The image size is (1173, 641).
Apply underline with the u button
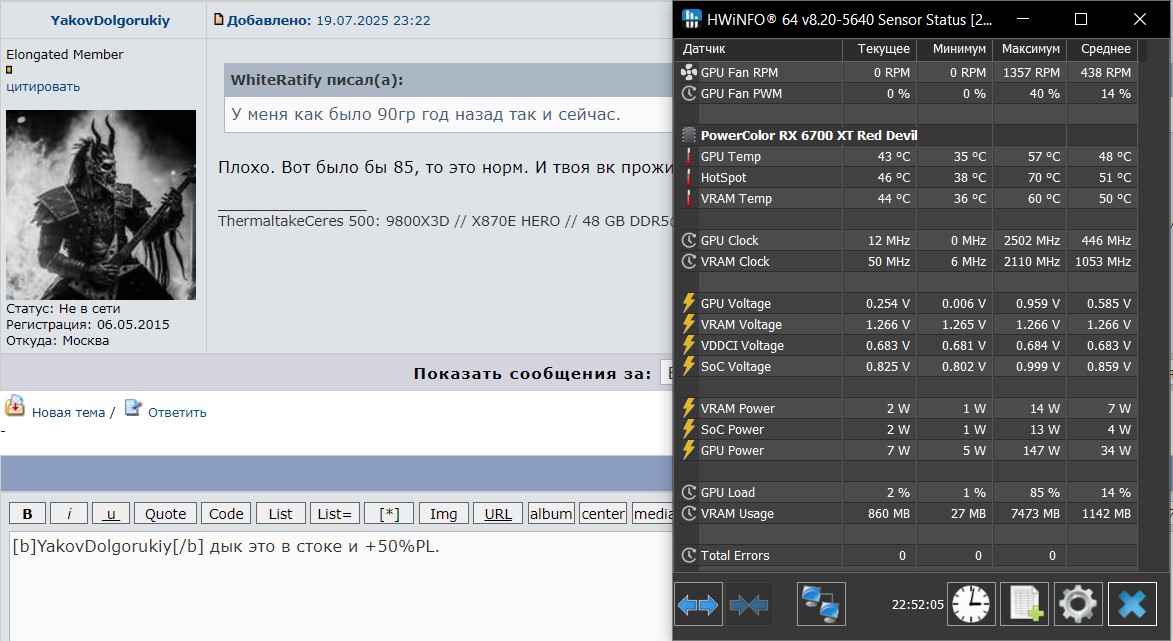tap(111, 513)
